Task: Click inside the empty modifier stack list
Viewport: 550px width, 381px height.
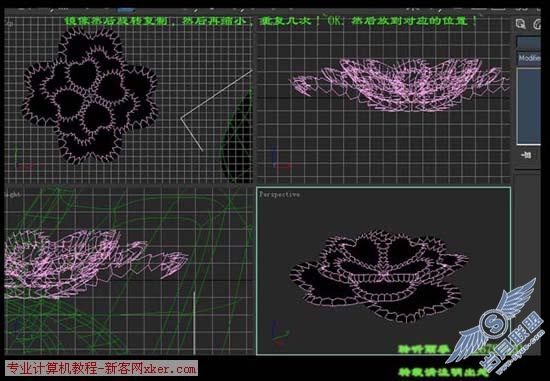Action: click(529, 106)
